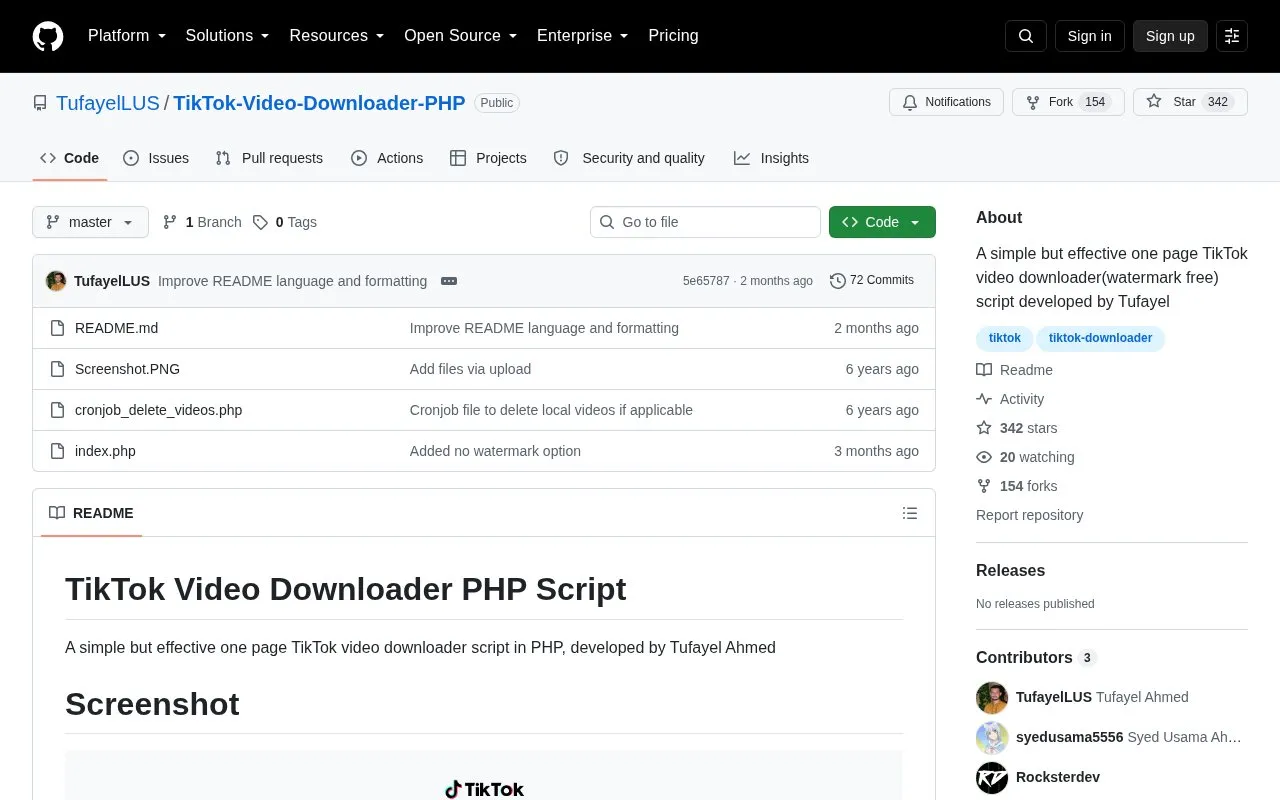
Task: Open the syedusama5556 contributor avatar
Action: [992, 737]
